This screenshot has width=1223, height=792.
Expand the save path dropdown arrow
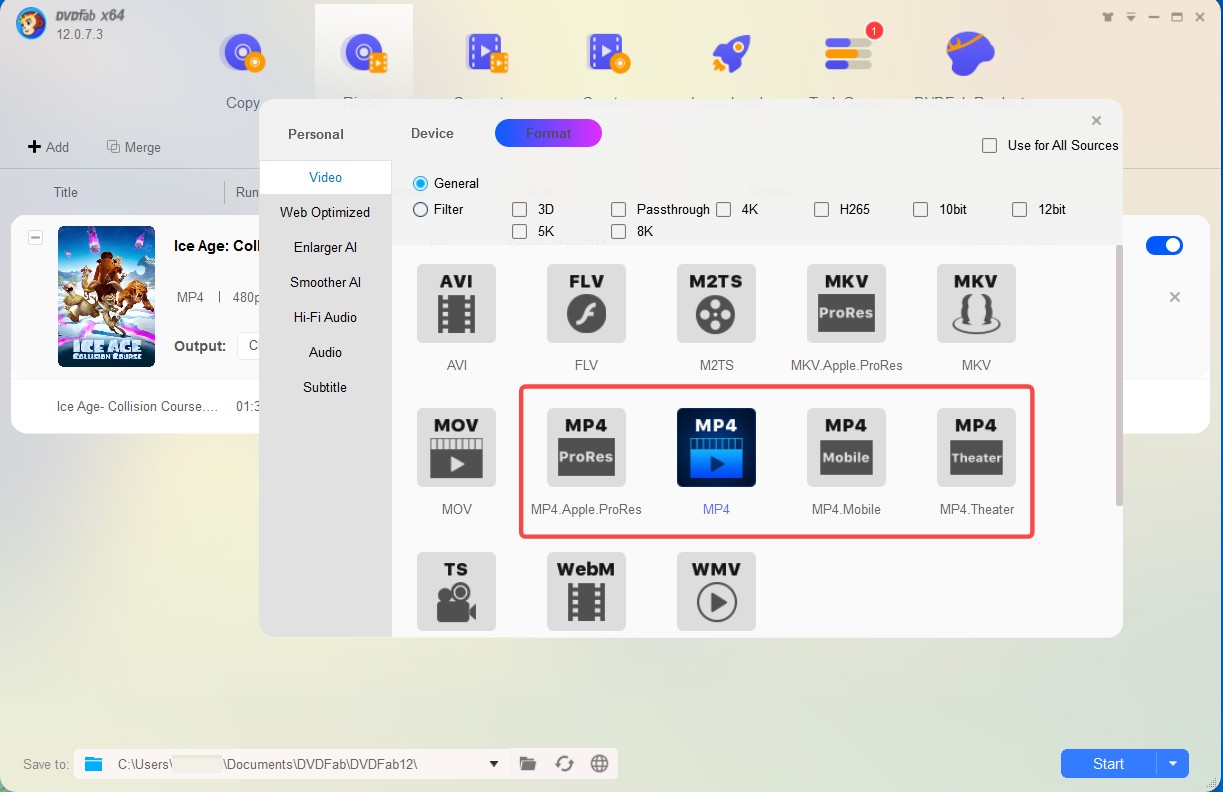click(494, 764)
